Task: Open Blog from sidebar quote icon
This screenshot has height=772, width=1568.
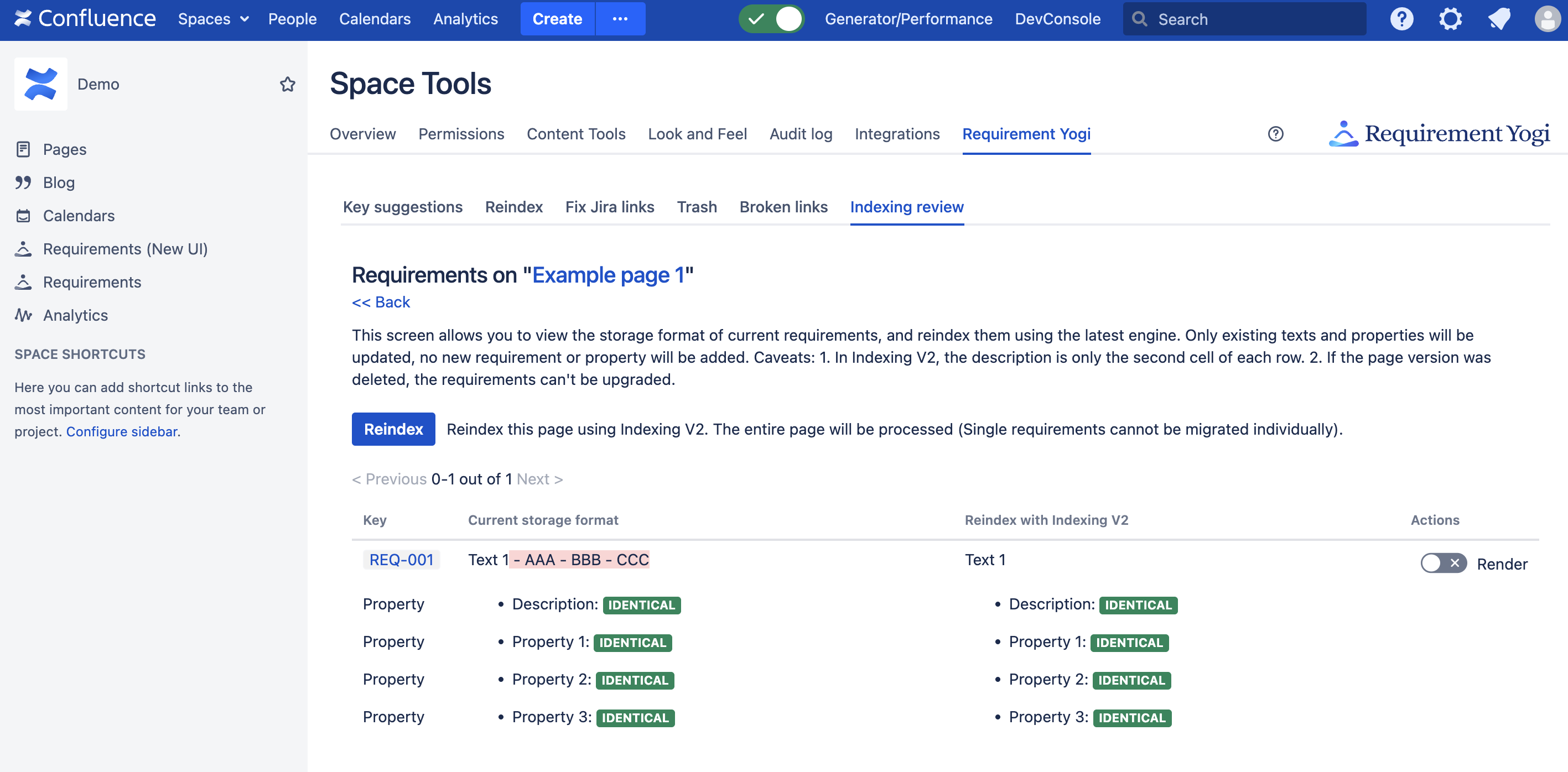Action: (23, 182)
